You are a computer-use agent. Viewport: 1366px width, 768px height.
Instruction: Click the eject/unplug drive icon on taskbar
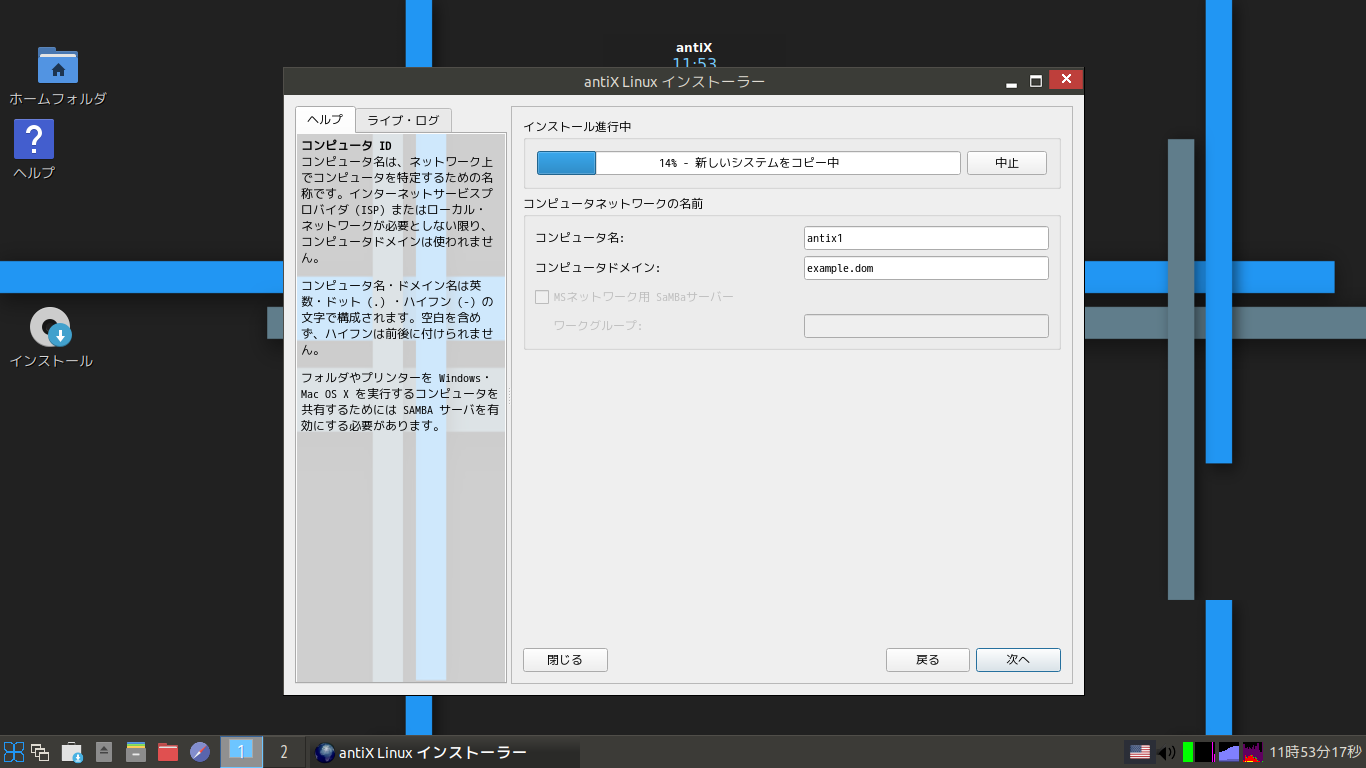tap(104, 752)
